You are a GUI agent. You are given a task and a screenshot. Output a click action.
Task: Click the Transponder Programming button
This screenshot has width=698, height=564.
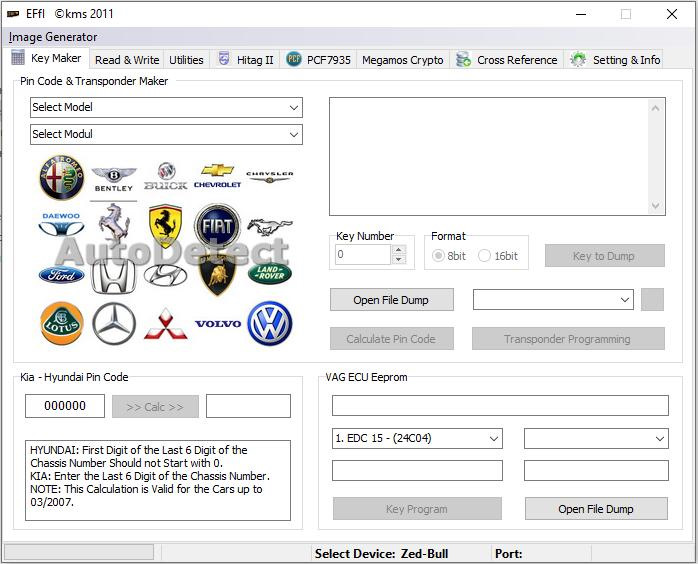pos(568,339)
